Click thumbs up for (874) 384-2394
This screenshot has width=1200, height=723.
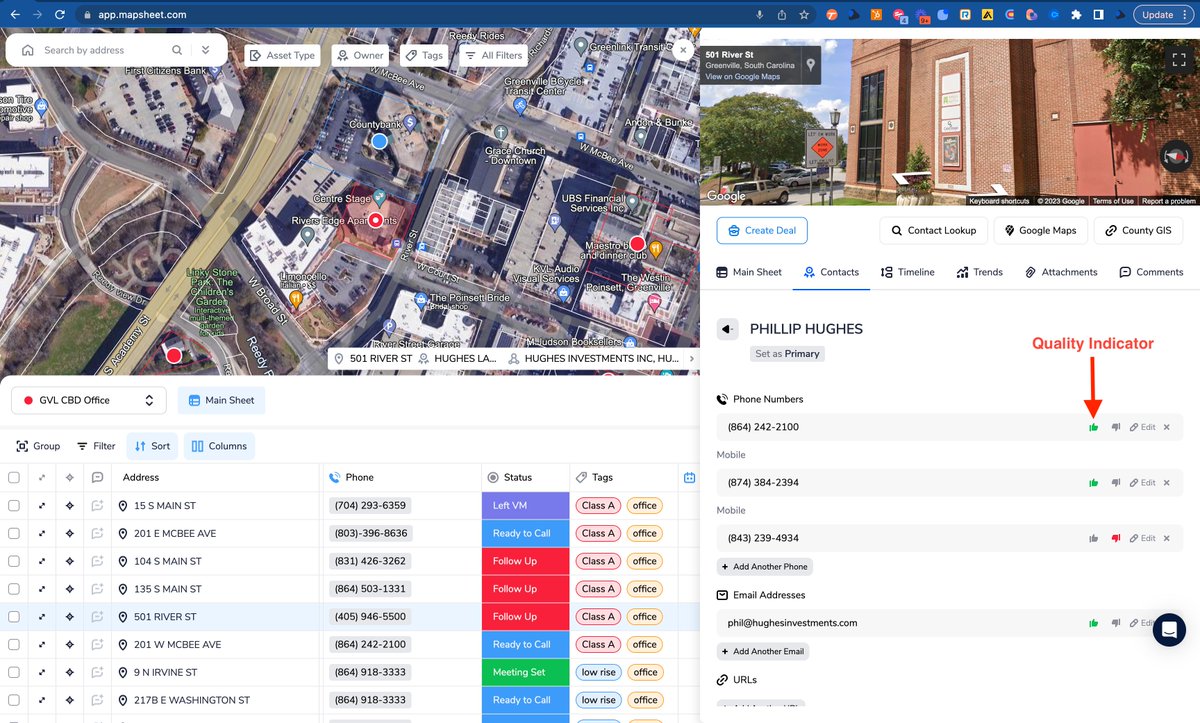[1094, 483]
